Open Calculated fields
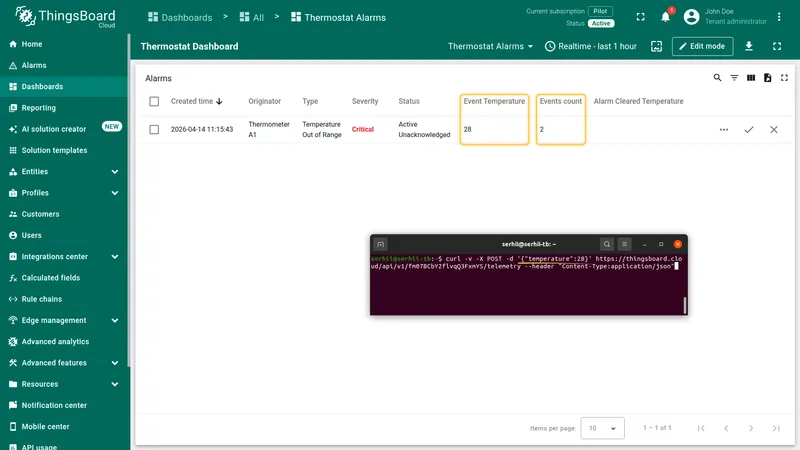 64,278
